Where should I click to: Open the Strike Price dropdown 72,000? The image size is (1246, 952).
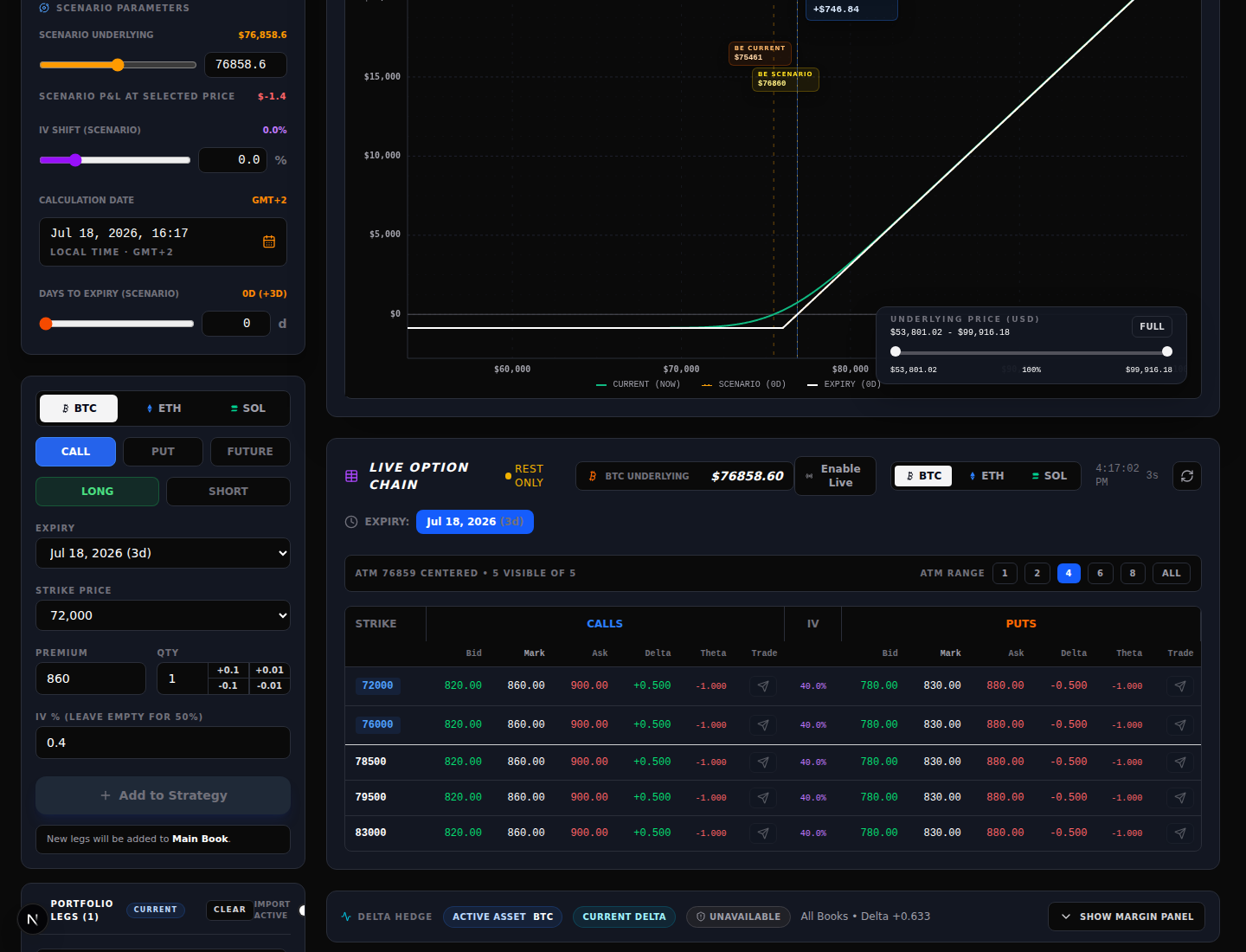coord(163,615)
